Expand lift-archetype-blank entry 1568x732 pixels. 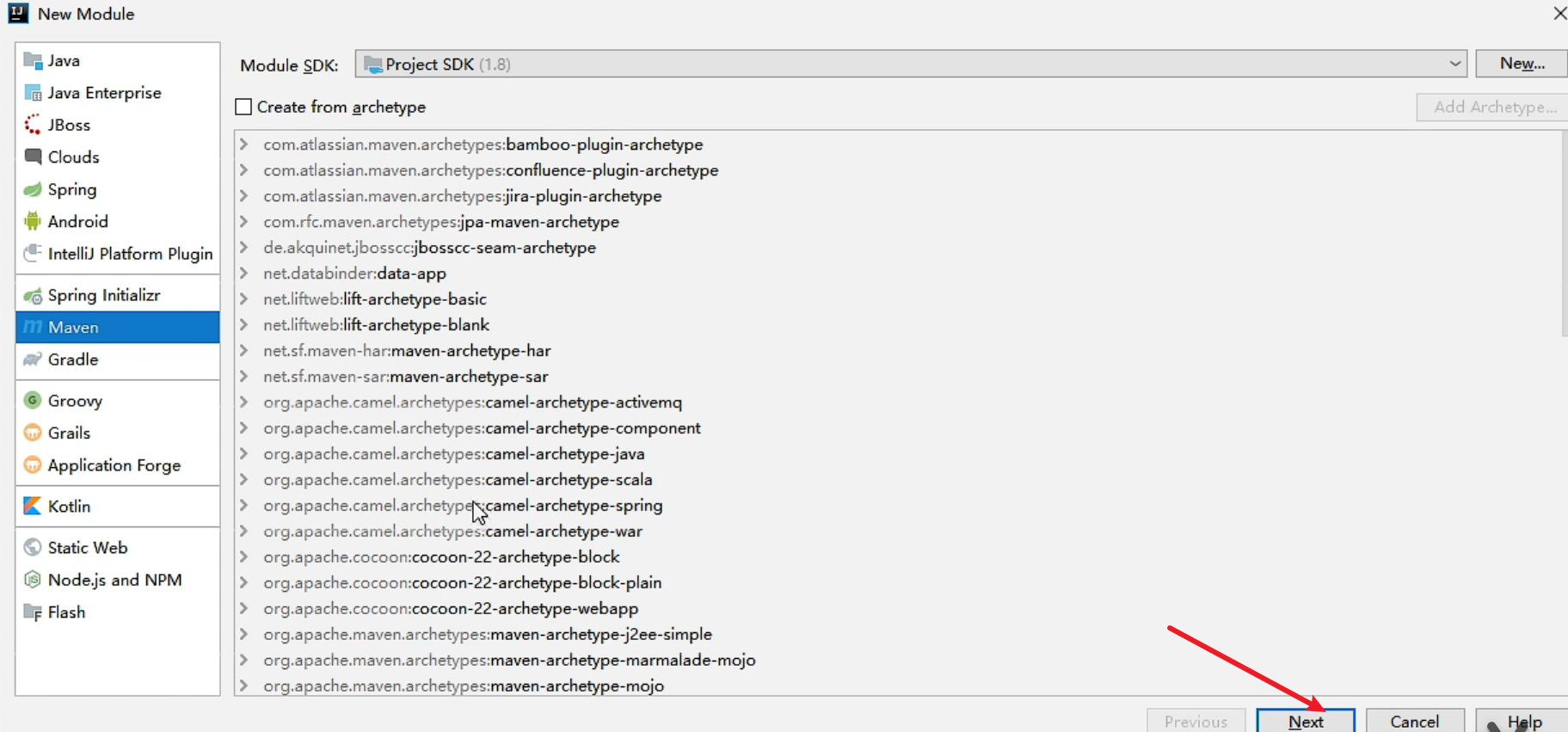point(244,325)
